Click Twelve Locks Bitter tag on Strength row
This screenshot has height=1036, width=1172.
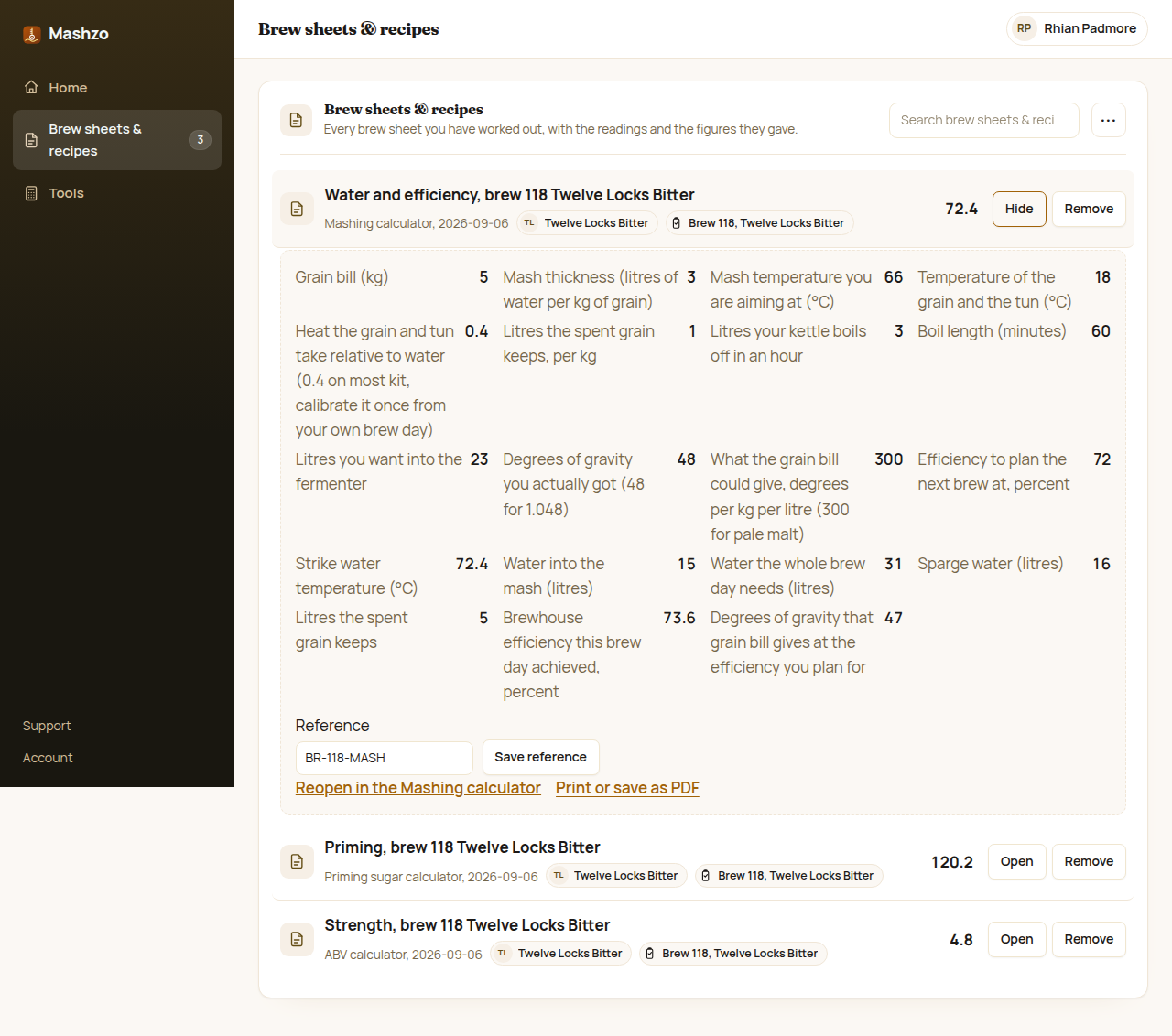click(x=560, y=954)
